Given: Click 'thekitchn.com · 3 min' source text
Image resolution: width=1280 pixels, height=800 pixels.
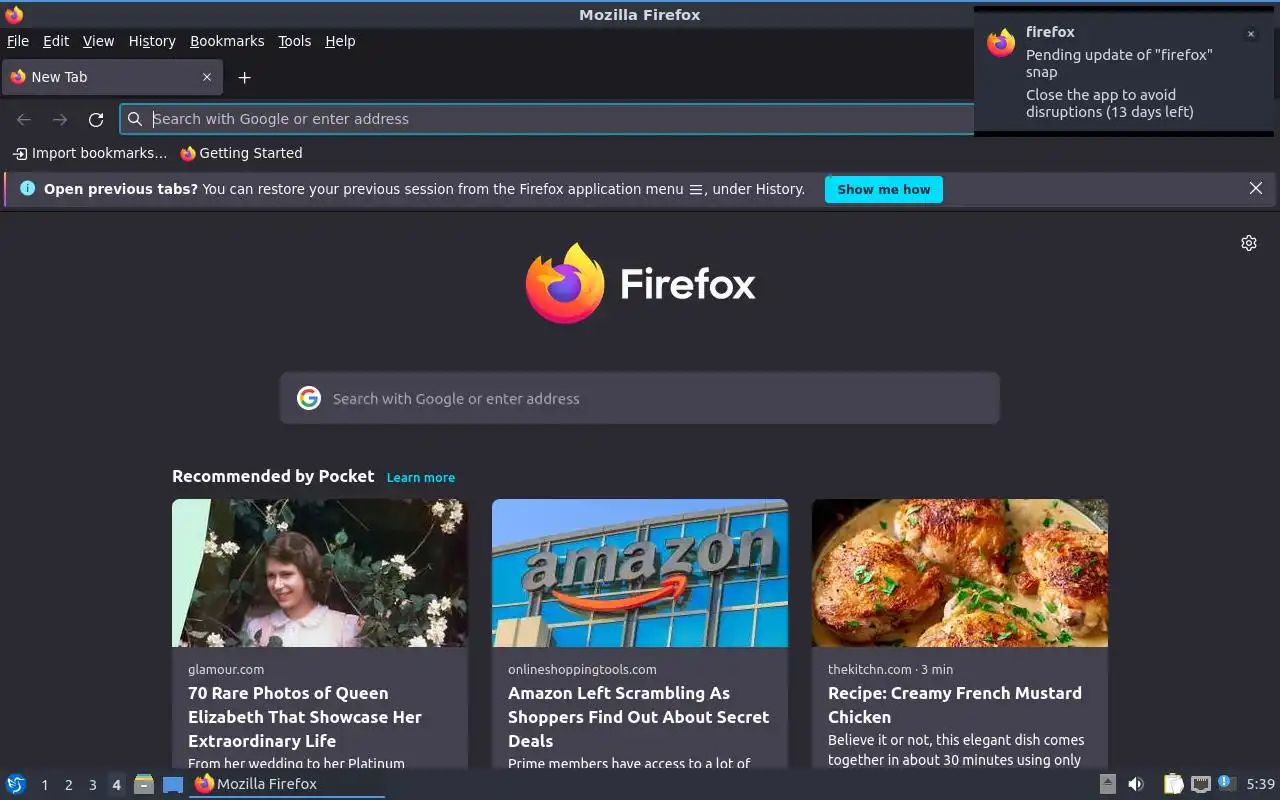Looking at the screenshot, I should [890, 669].
